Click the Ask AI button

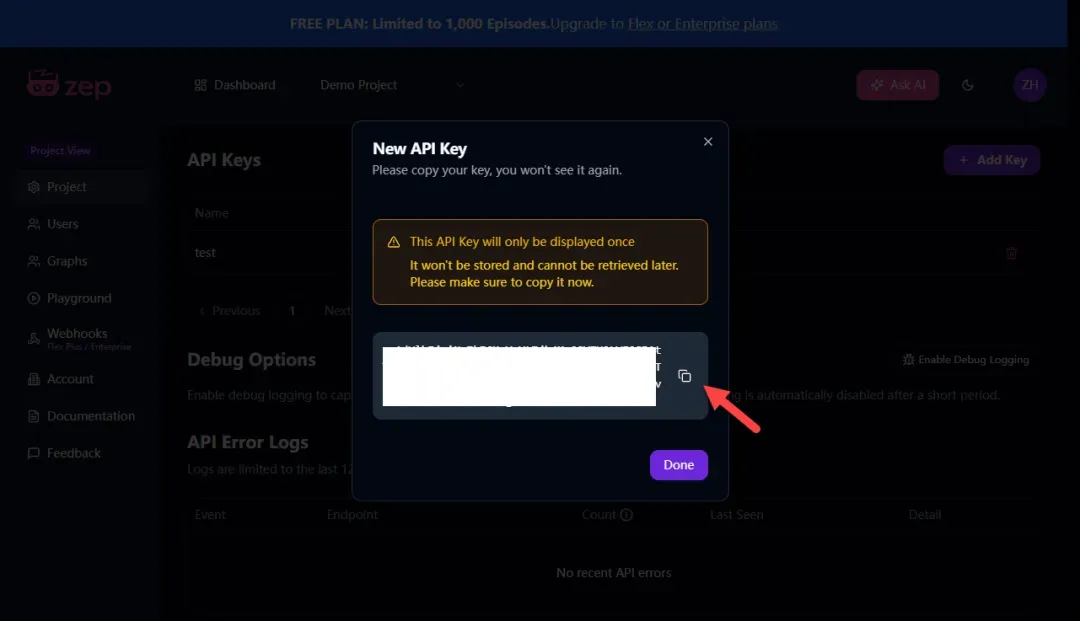pos(897,85)
